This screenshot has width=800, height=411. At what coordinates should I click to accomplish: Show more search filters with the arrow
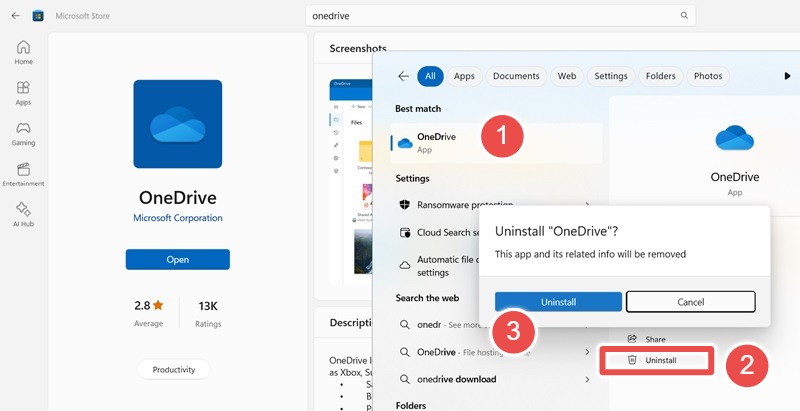(x=787, y=76)
